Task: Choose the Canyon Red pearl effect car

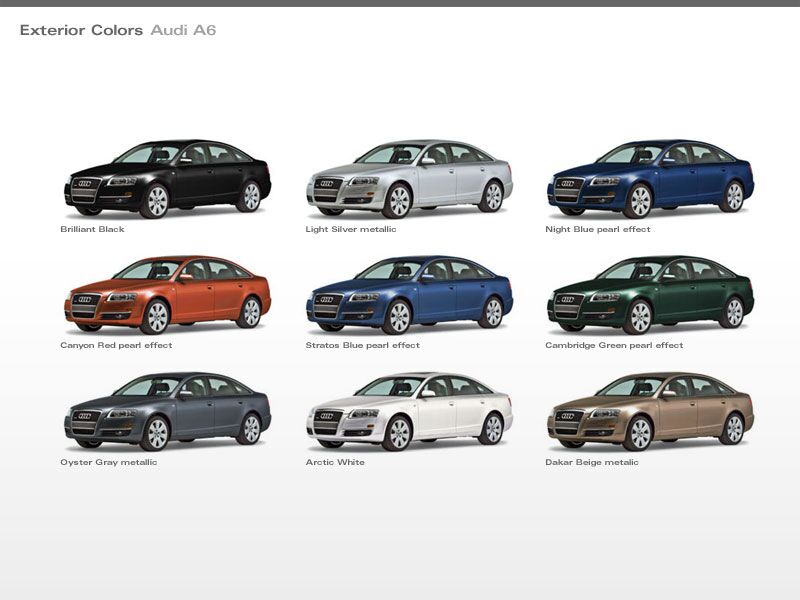Action: (x=167, y=295)
